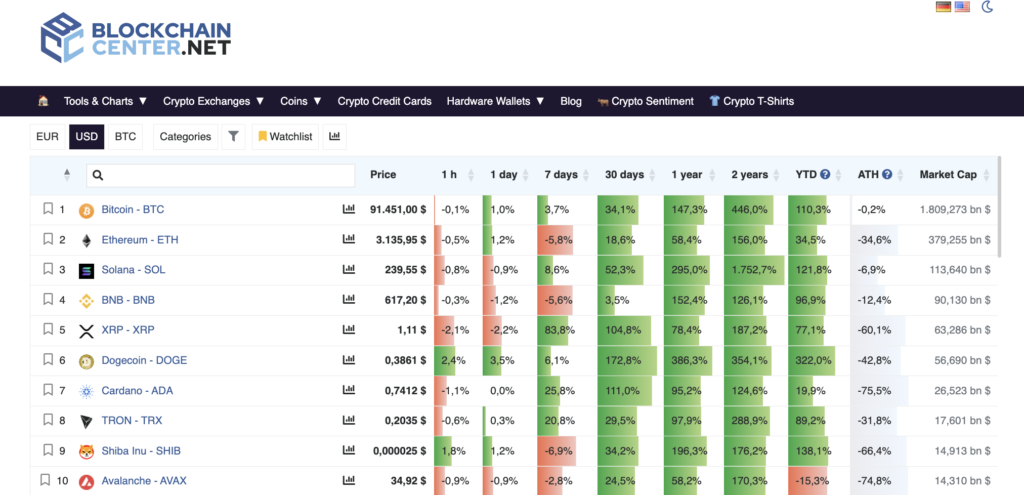
Task: Toggle dark mode moon icon
Action: 987,7
